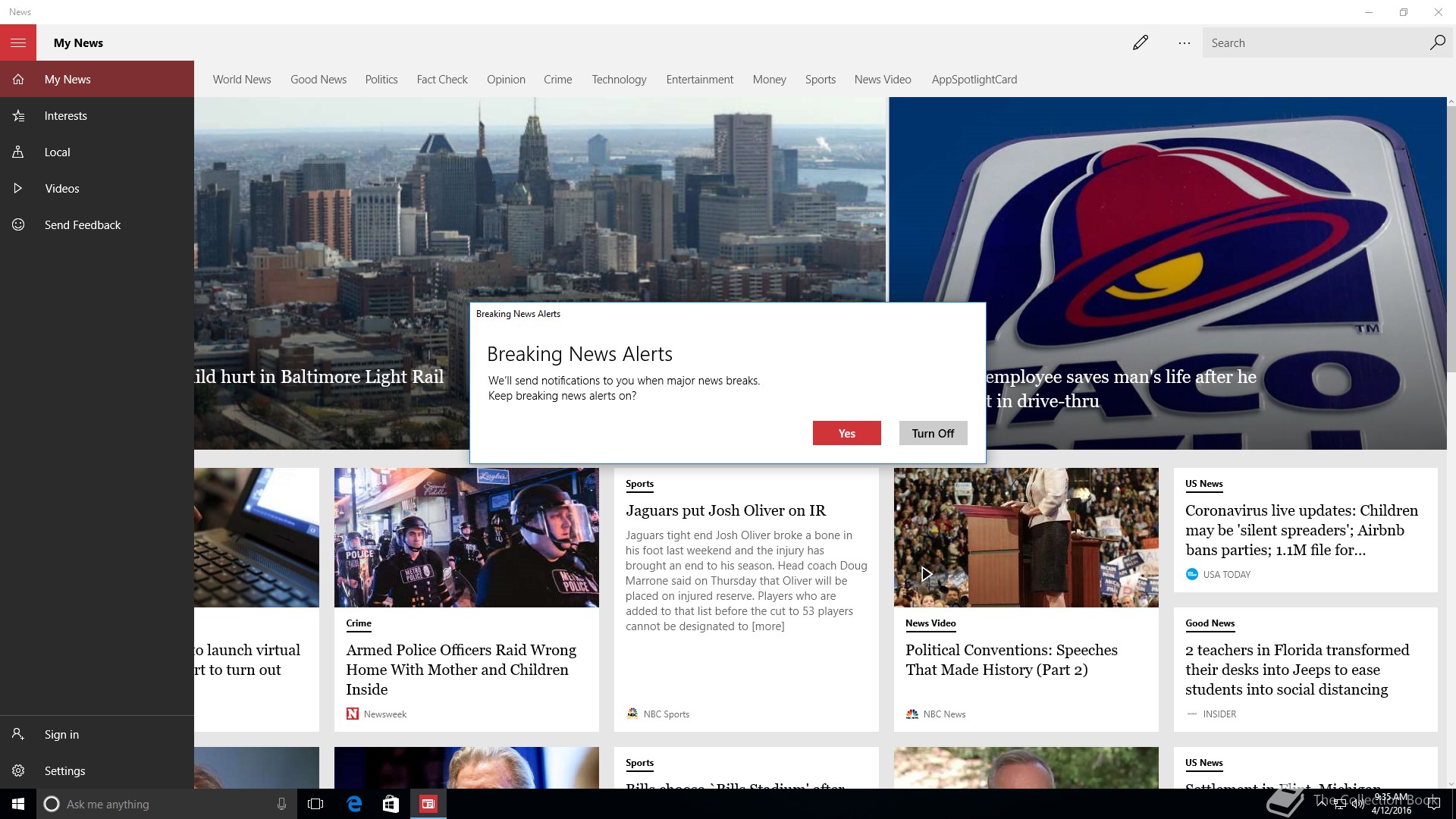This screenshot has width=1456, height=819.
Task: Confirm Yes for breaking news alerts
Action: click(x=847, y=433)
